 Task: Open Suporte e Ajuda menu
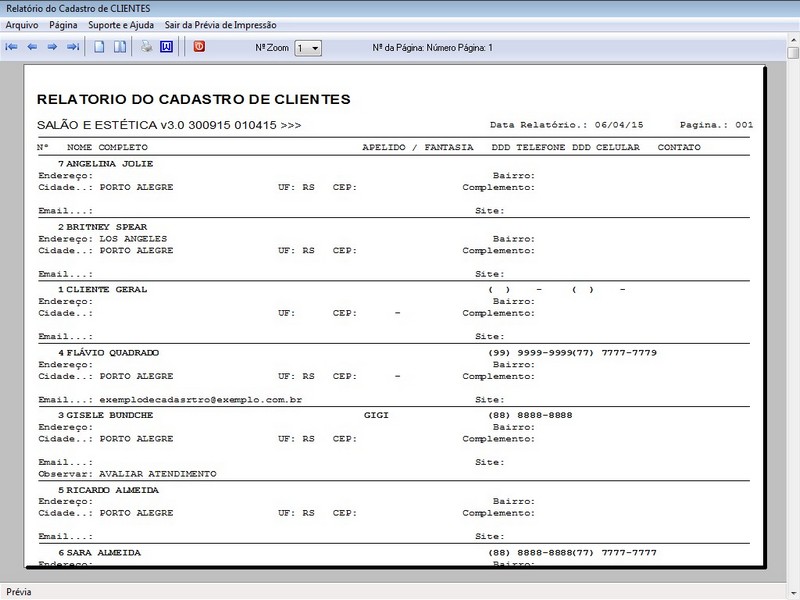[x=121, y=24]
